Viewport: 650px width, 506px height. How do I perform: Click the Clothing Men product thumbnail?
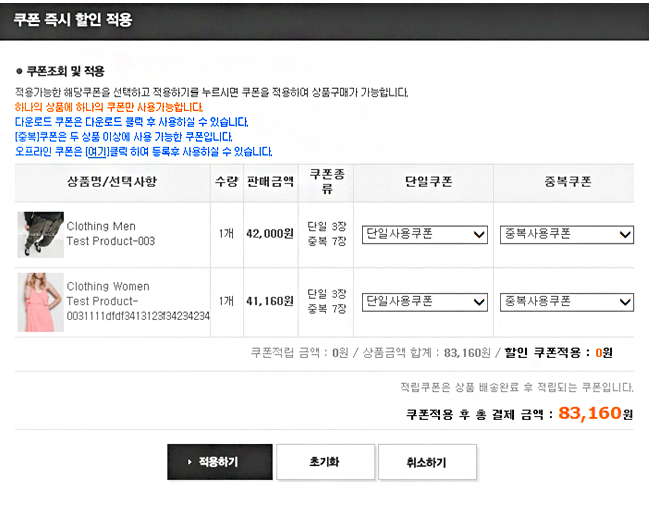pos(40,235)
